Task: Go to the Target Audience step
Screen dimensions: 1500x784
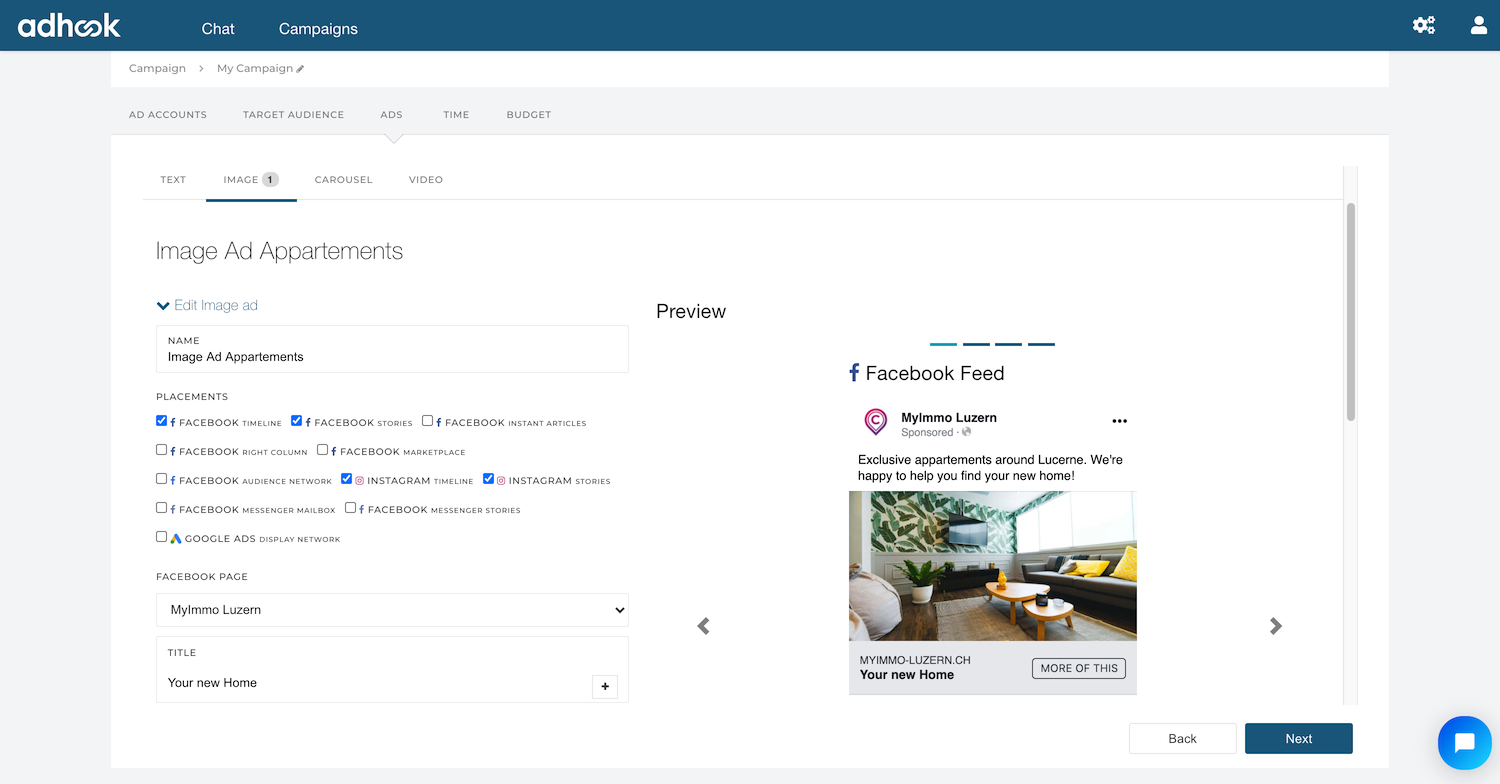Action: pyautogui.click(x=293, y=115)
